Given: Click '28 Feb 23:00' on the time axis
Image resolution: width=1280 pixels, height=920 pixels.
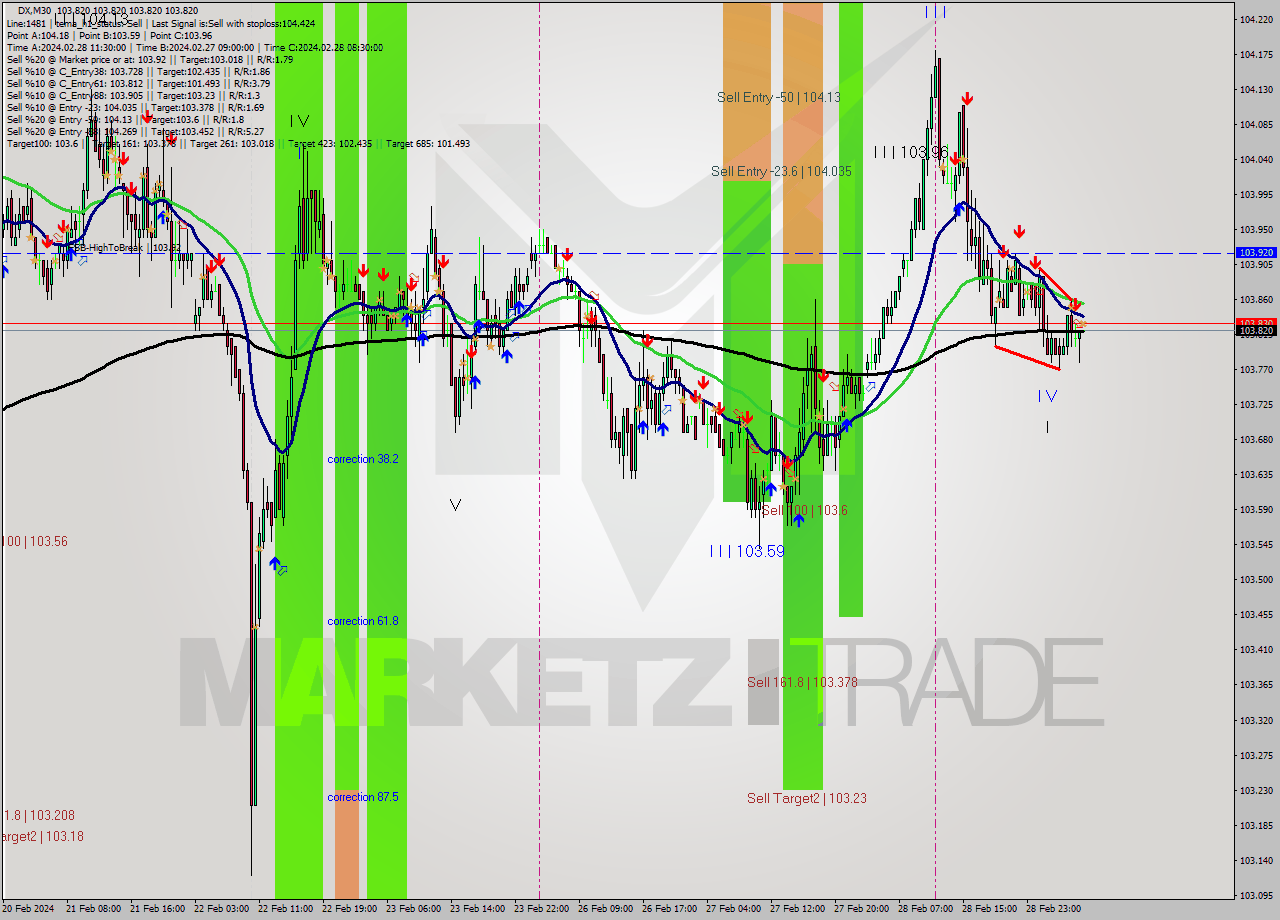Looking at the screenshot, I should coord(1054,909).
